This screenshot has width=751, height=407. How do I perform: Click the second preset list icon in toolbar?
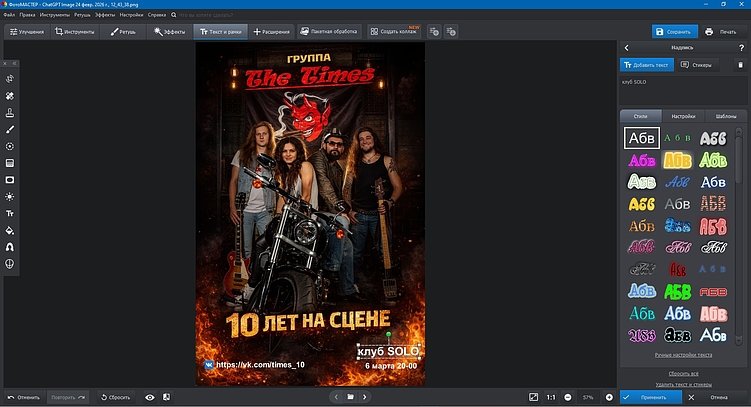[x=451, y=32]
